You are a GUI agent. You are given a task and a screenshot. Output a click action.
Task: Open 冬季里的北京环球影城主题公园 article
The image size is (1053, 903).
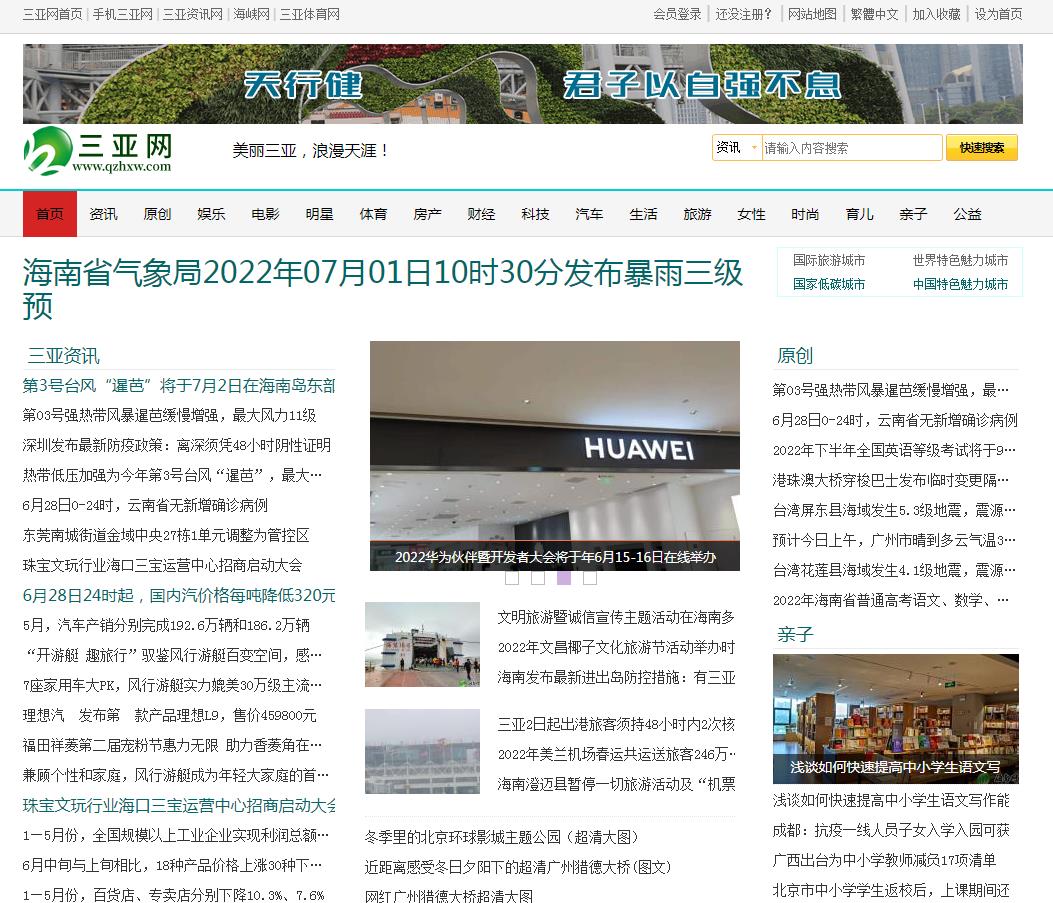501,837
